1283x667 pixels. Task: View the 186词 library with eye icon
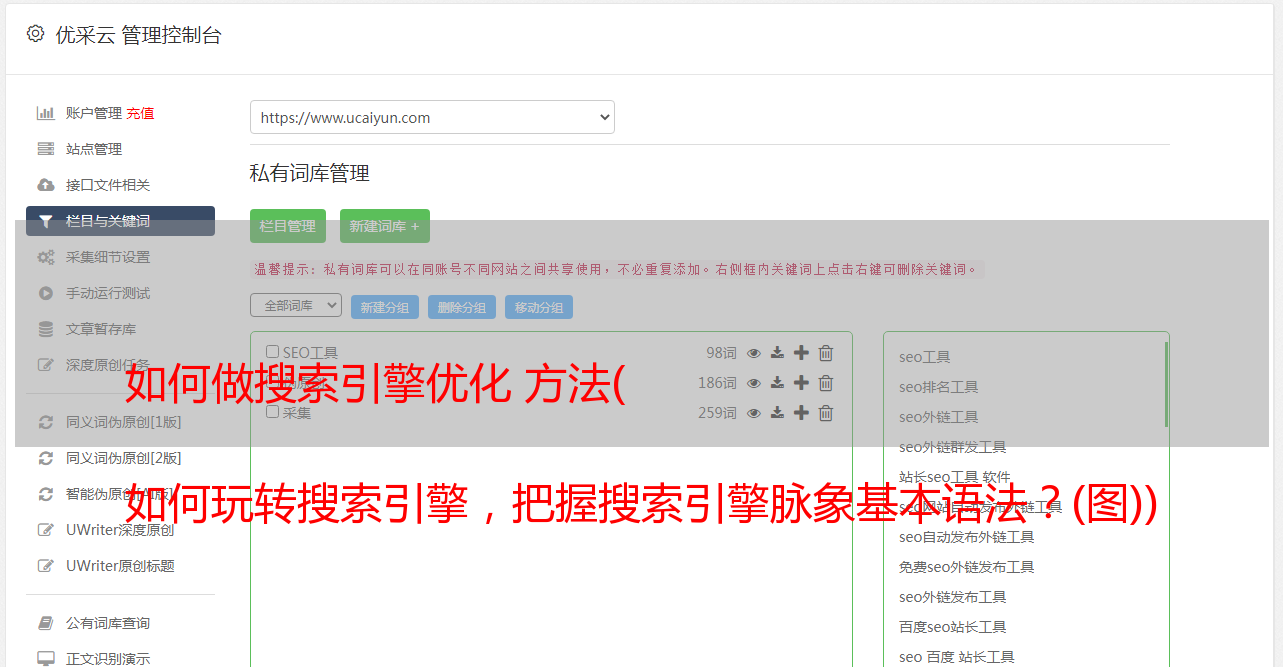(x=754, y=383)
